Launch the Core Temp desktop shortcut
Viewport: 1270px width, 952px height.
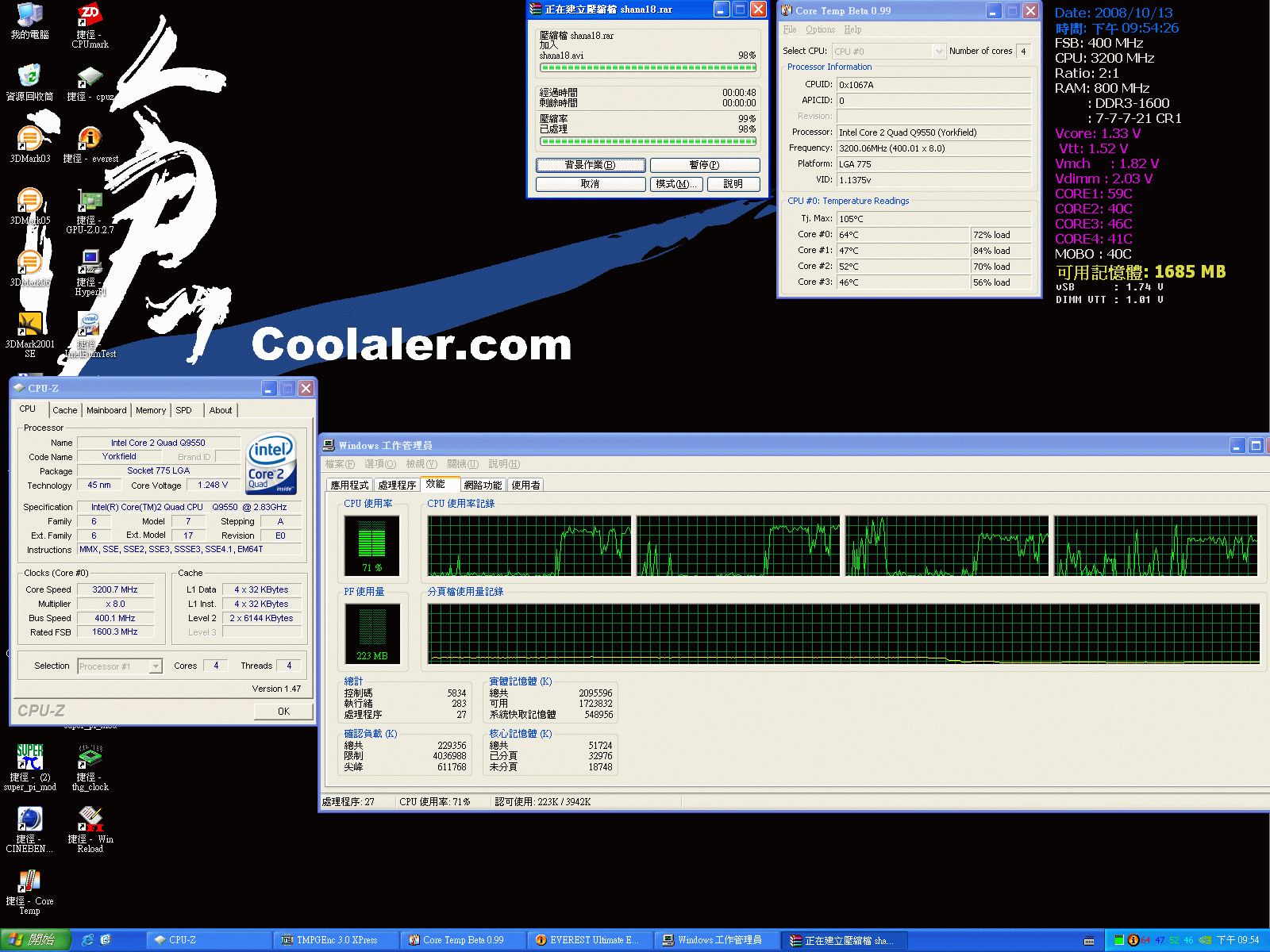click(x=29, y=892)
